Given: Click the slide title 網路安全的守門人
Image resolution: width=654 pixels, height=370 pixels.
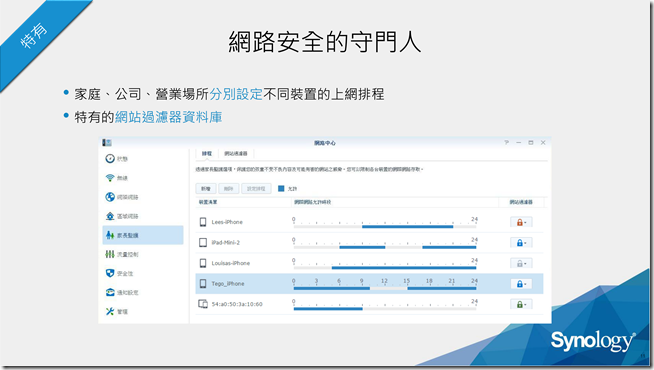Looking at the screenshot, I should tap(325, 42).
